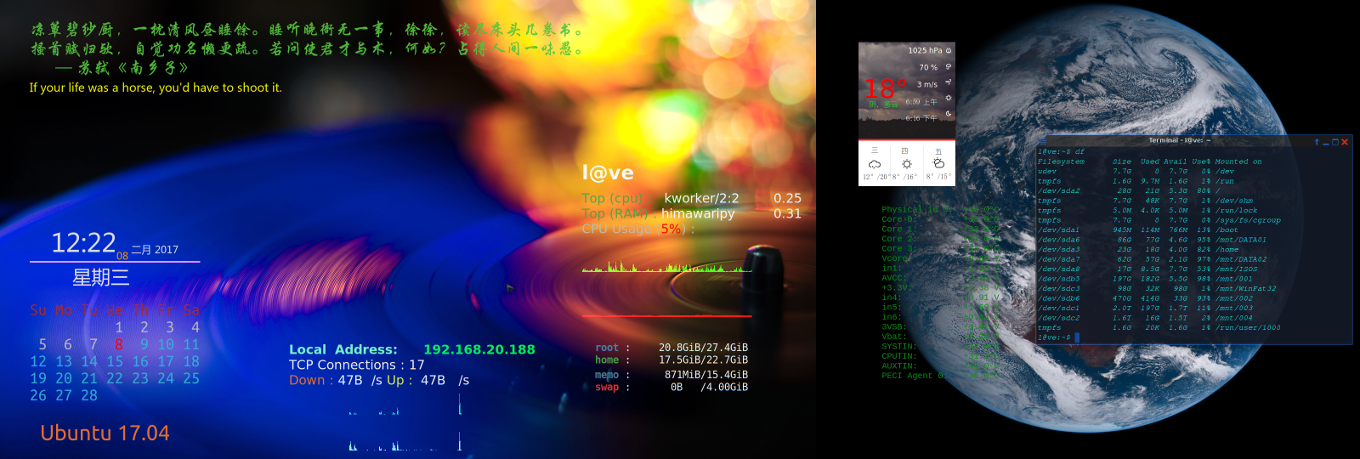The width and height of the screenshot is (1360, 459).
Task: Click the rainy cloud icon for 三 forecast
Action: click(x=875, y=163)
